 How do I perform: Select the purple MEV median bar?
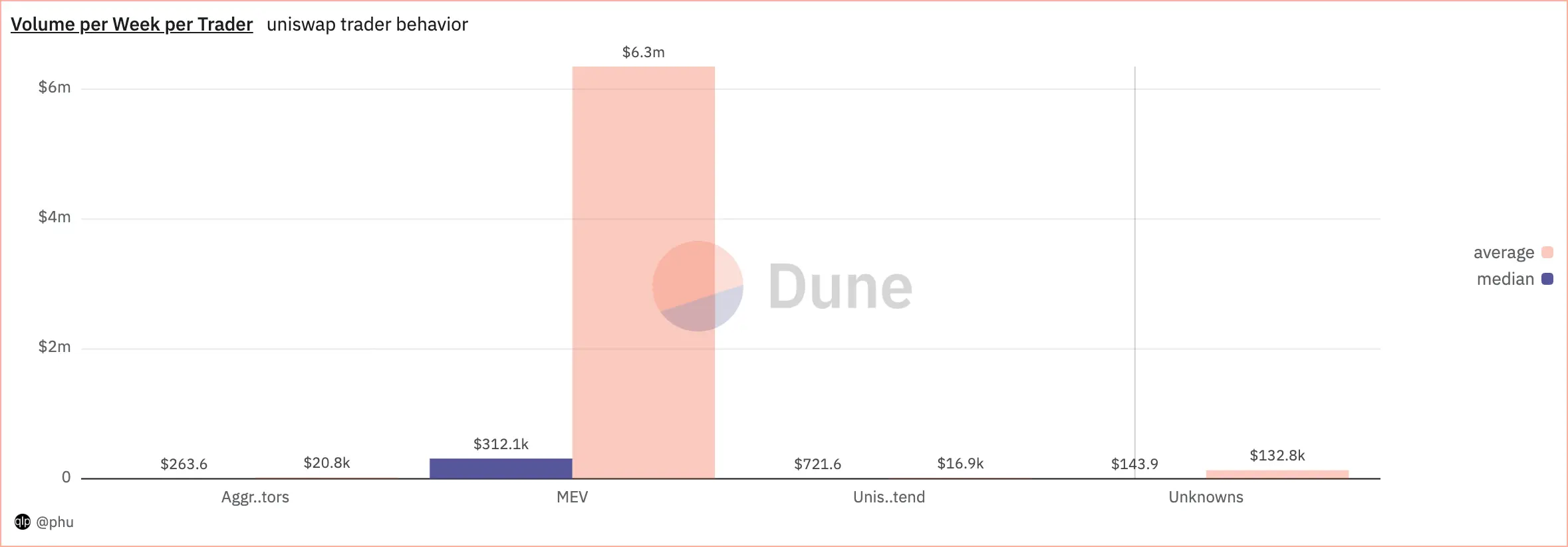click(x=501, y=468)
